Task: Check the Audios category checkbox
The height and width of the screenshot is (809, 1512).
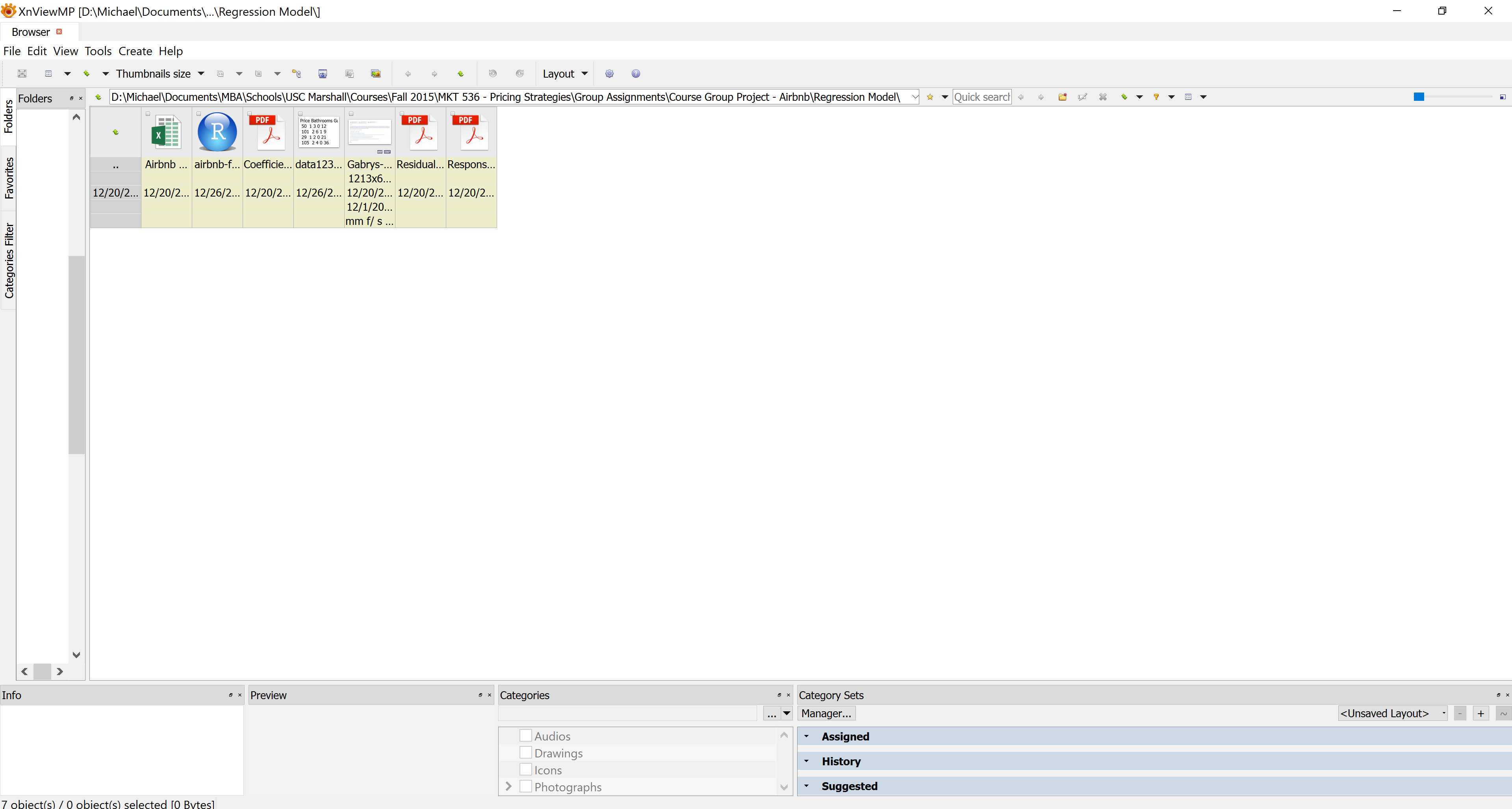Action: (x=525, y=736)
